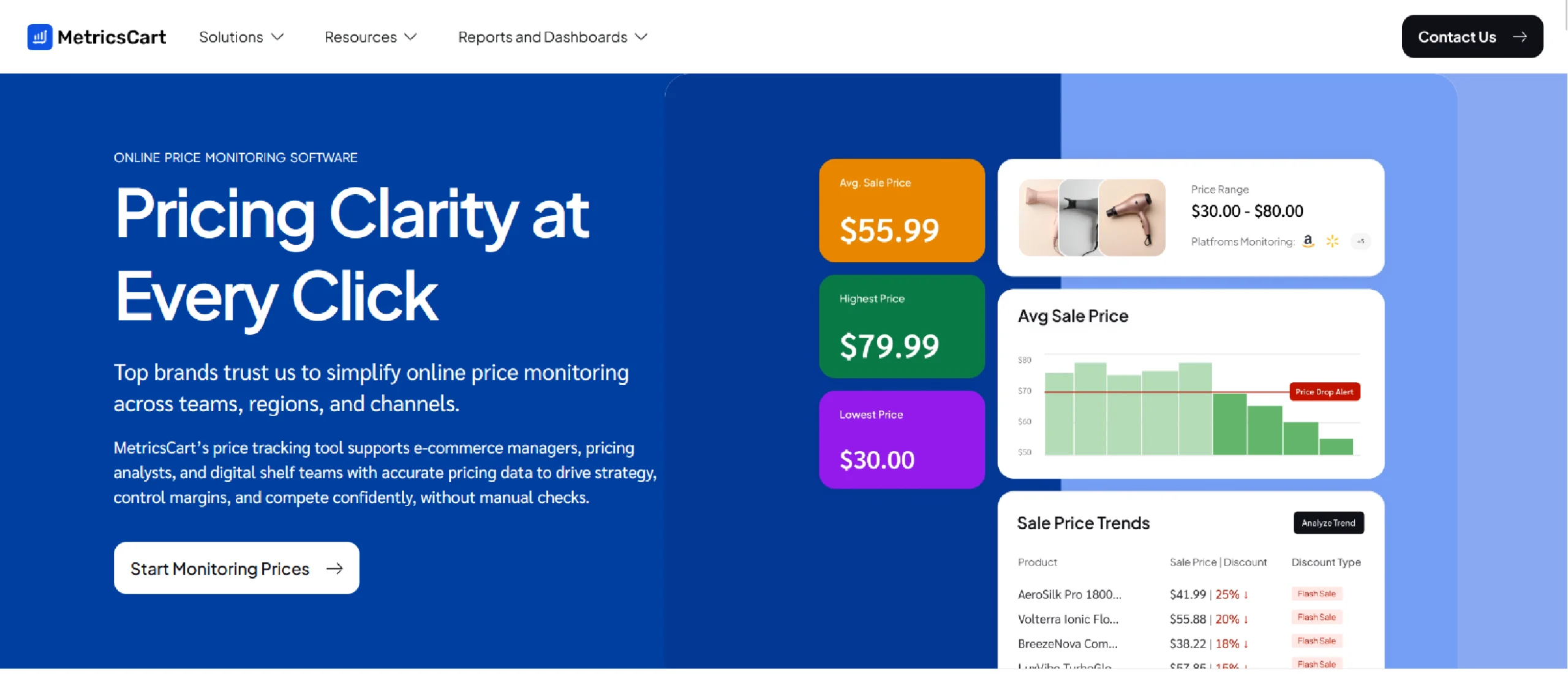Click the hair dryer product thumbnail
Image resolution: width=1568 pixels, height=674 pixels.
click(x=1091, y=218)
